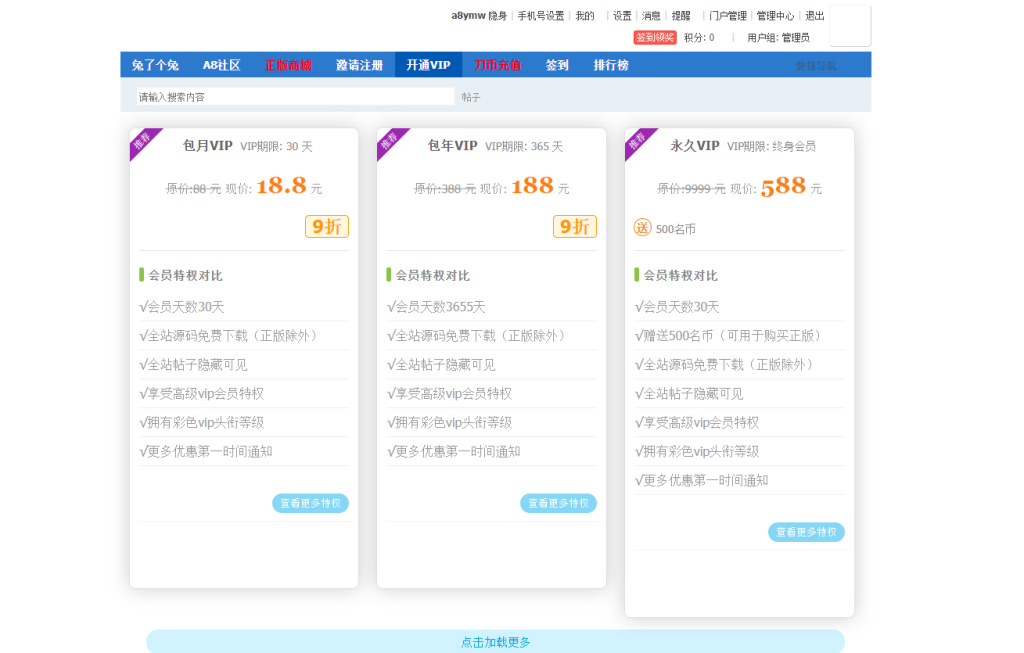Screen dimensions: 1024x653
Task: Click VIP期限: 365 天 text
Action: click(x=524, y=146)
